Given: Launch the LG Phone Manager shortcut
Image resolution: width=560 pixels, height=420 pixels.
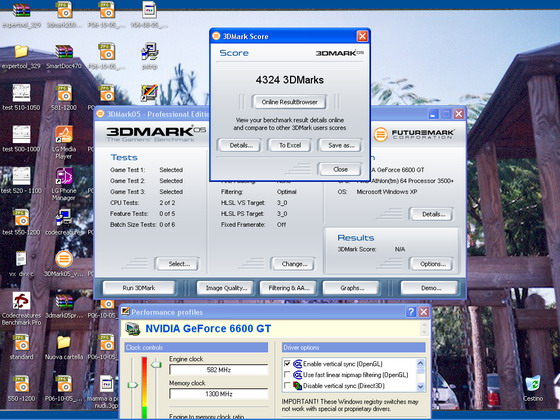Looking at the screenshot, I should (x=64, y=176).
